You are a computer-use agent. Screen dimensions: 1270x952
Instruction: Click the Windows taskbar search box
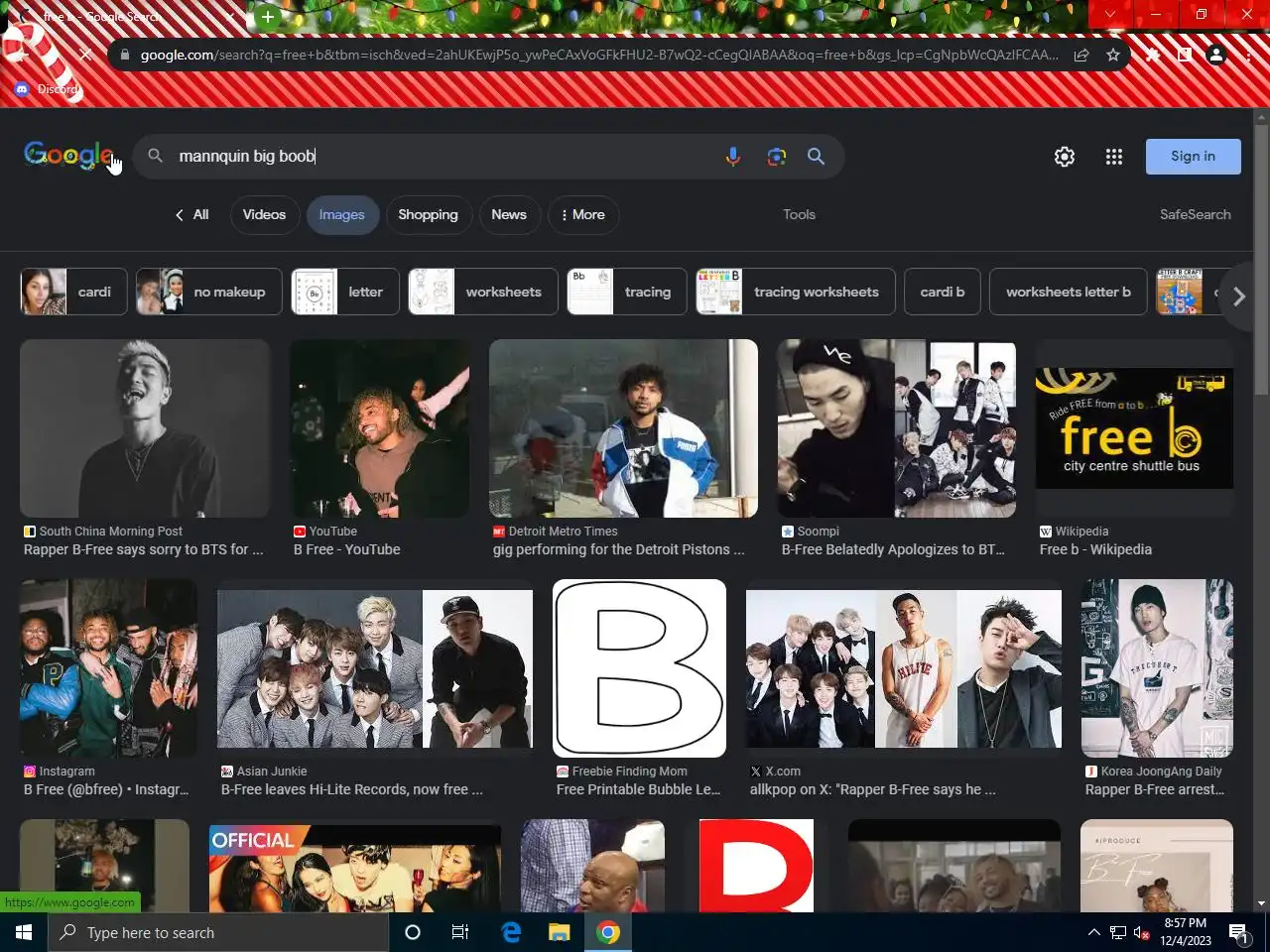tap(218, 932)
